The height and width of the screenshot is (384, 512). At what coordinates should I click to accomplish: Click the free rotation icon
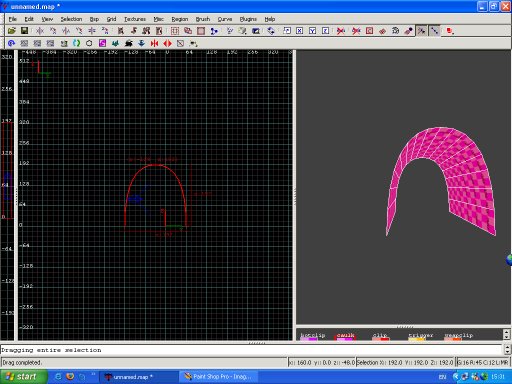click(271, 31)
